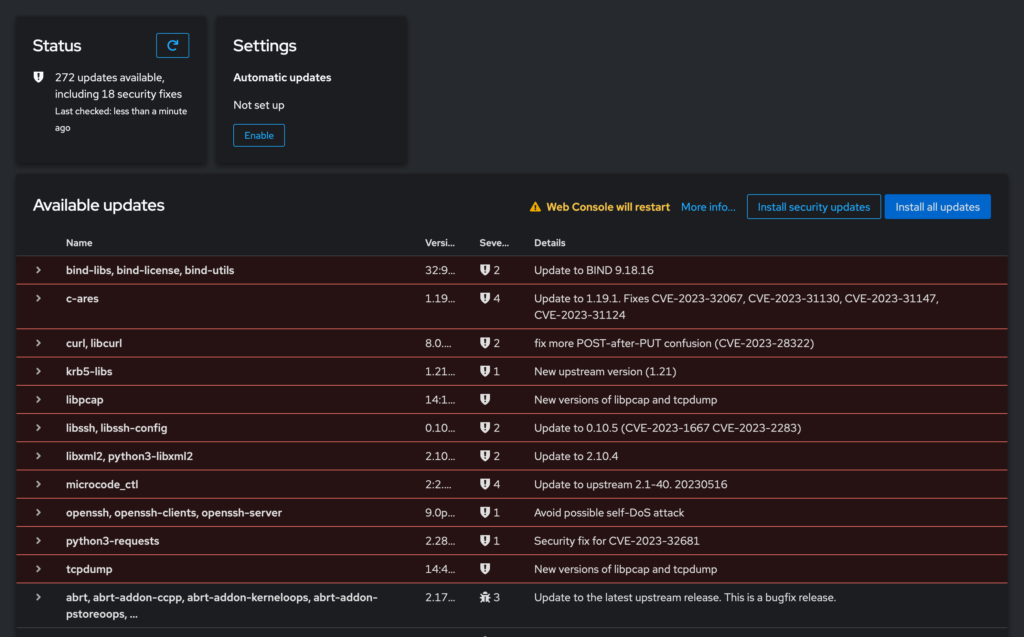Expand the python3-requests update row
1024x637 pixels.
pyautogui.click(x=38, y=541)
